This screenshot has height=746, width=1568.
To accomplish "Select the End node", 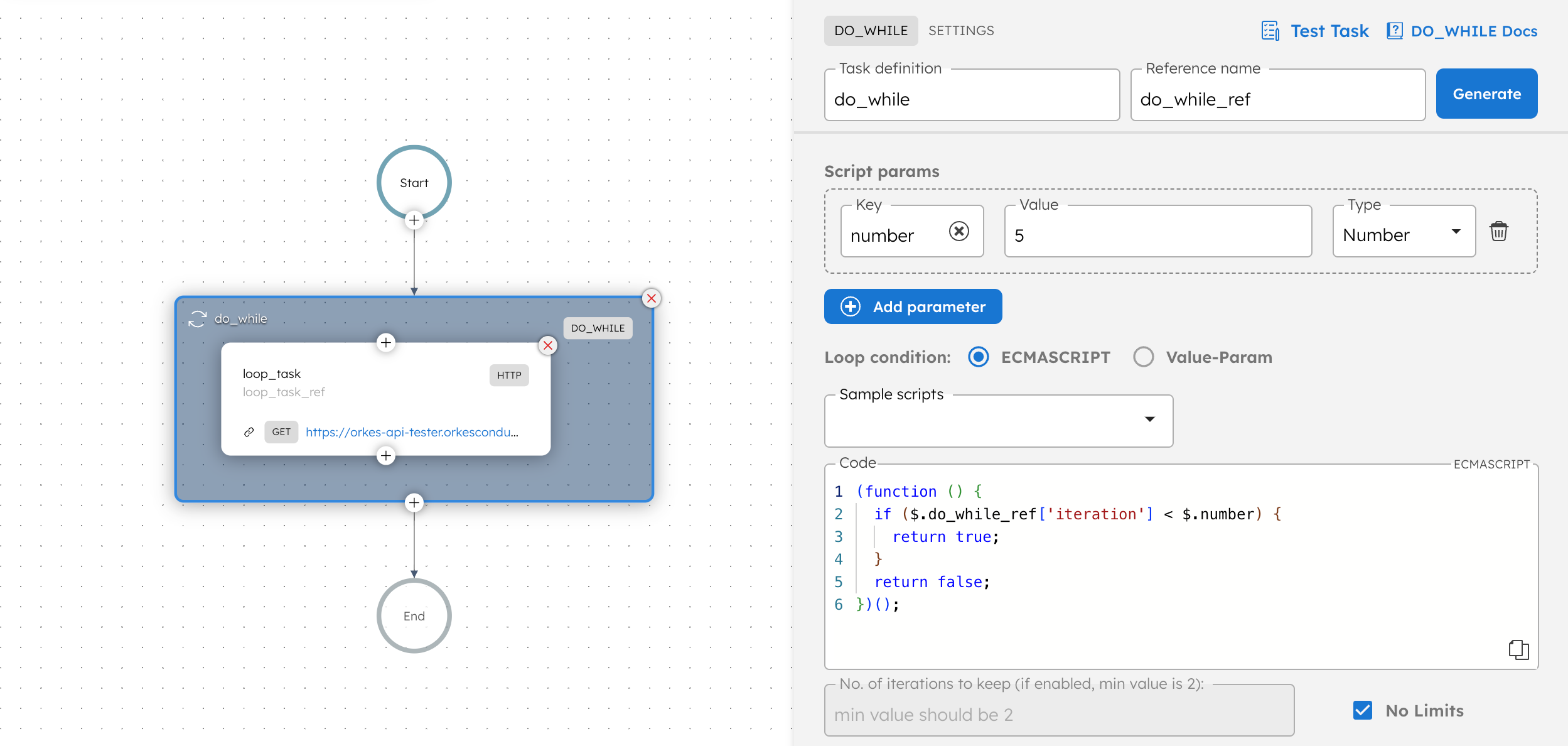I will point(414,615).
